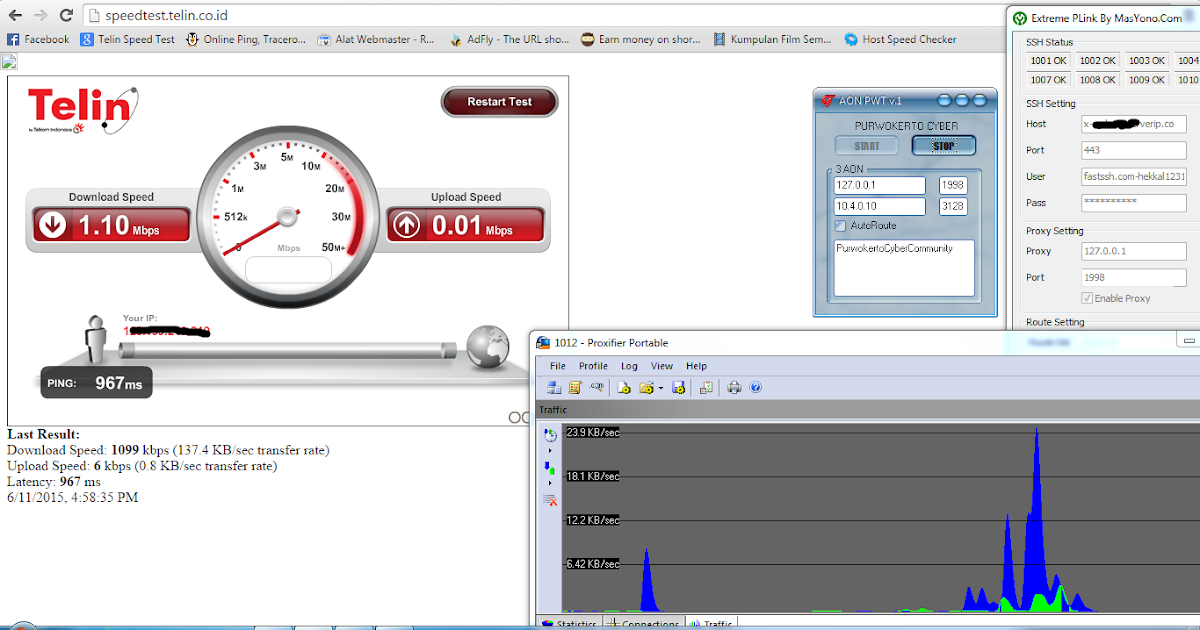Open the Alat Webmaster bookmark
The image size is (1200, 630).
point(376,40)
